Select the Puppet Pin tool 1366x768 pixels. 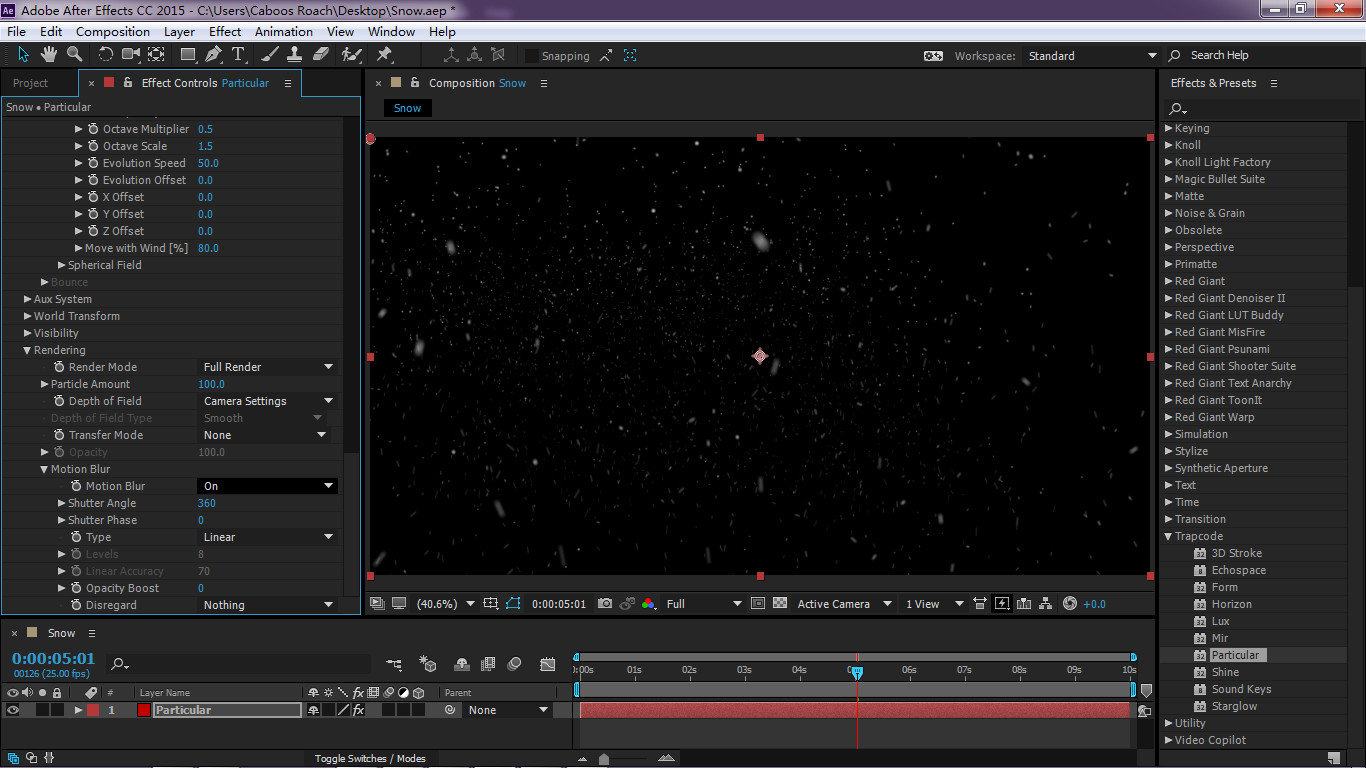click(384, 54)
